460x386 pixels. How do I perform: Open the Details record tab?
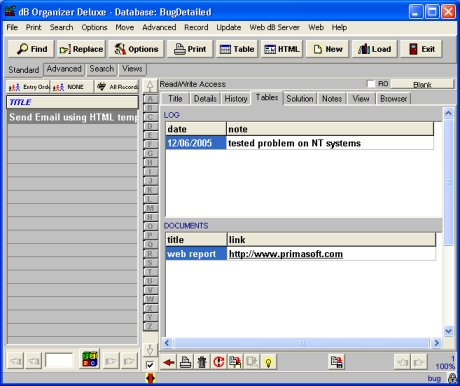coord(205,99)
